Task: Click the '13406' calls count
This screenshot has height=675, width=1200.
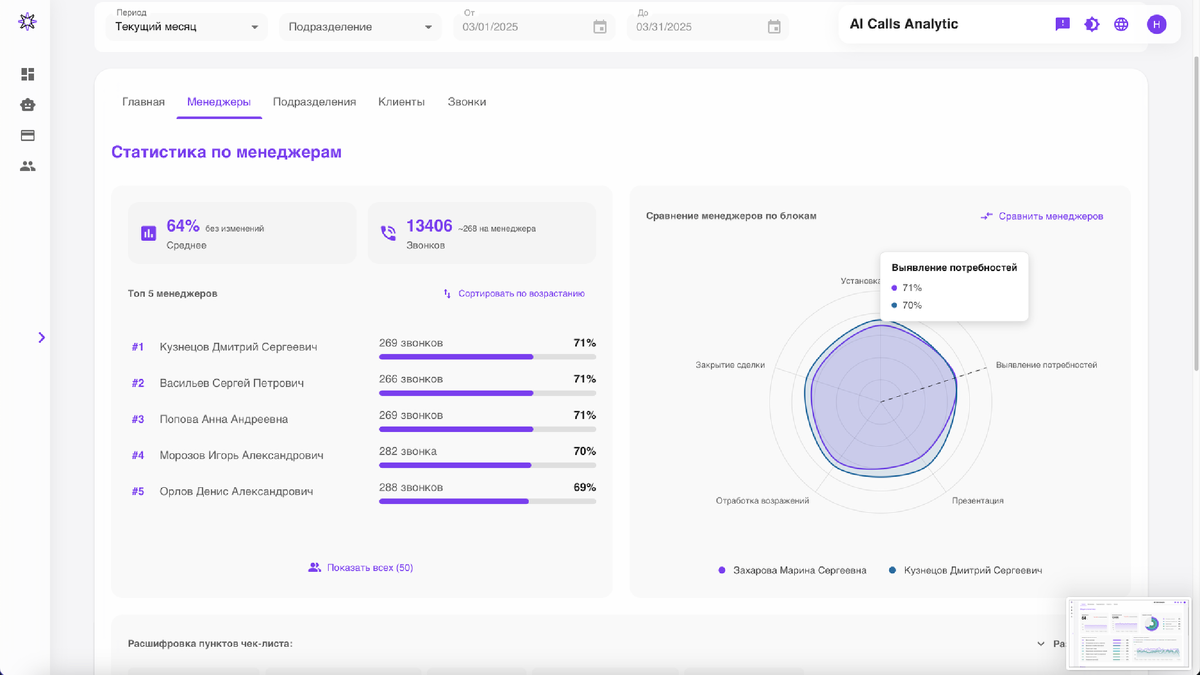Action: [x=429, y=226]
